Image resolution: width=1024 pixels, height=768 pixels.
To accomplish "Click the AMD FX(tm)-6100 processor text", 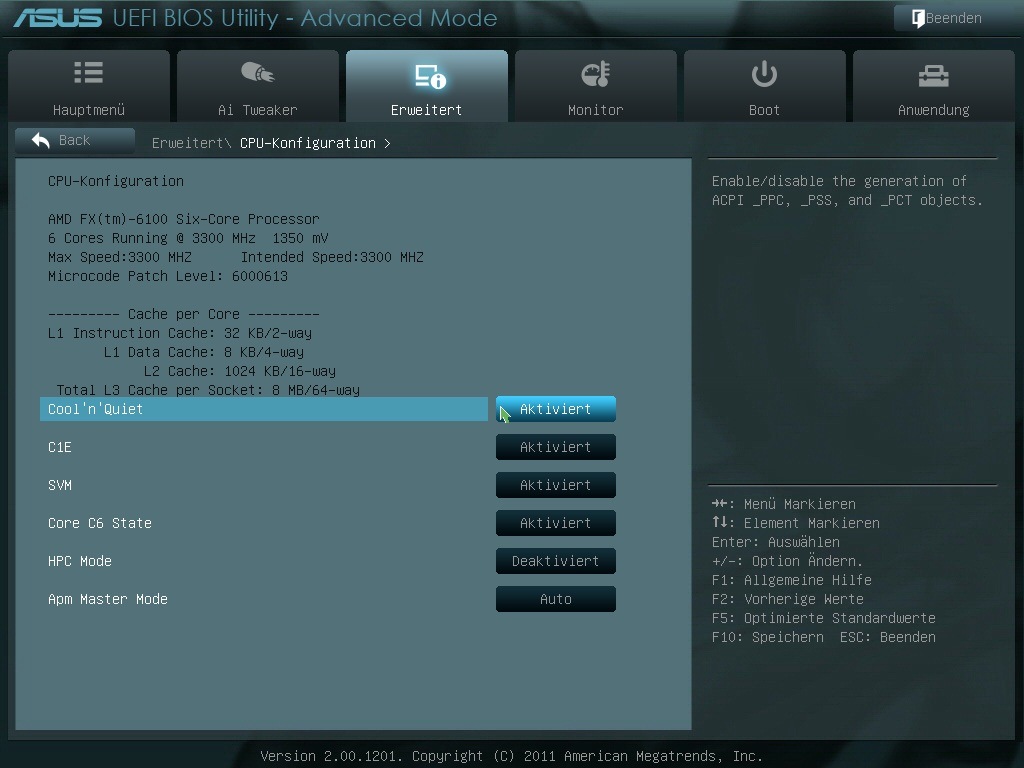I will 184,219.
